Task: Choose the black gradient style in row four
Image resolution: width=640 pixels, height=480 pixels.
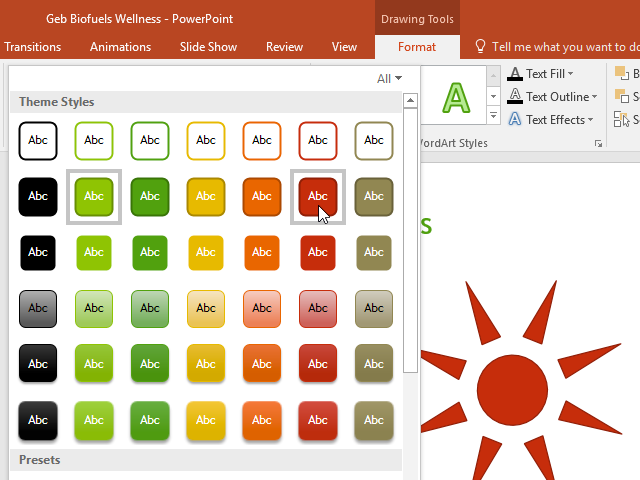Action: point(38,309)
